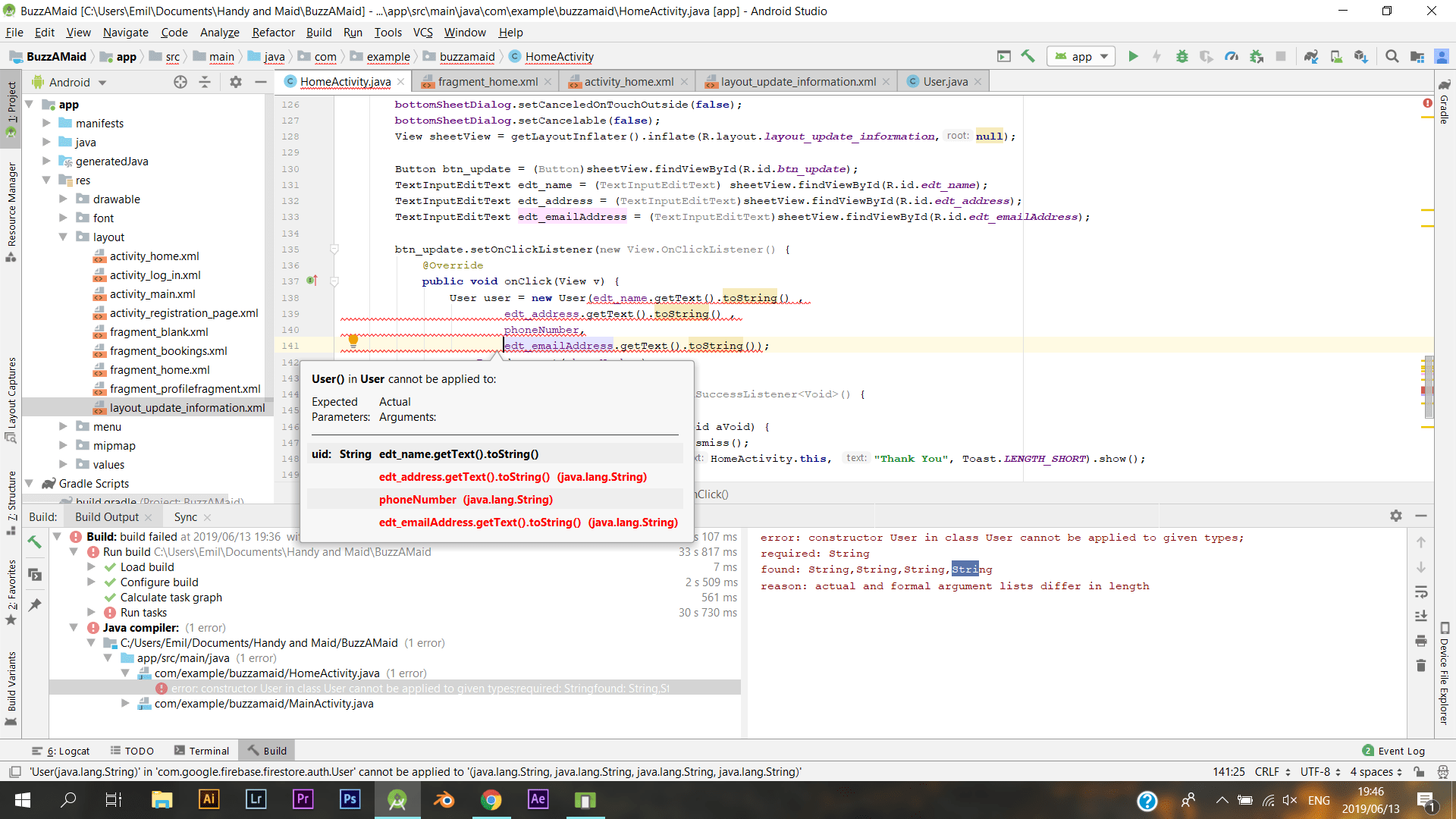Toggle the Terminal tool window
The height and width of the screenshot is (819, 1456).
[202, 751]
